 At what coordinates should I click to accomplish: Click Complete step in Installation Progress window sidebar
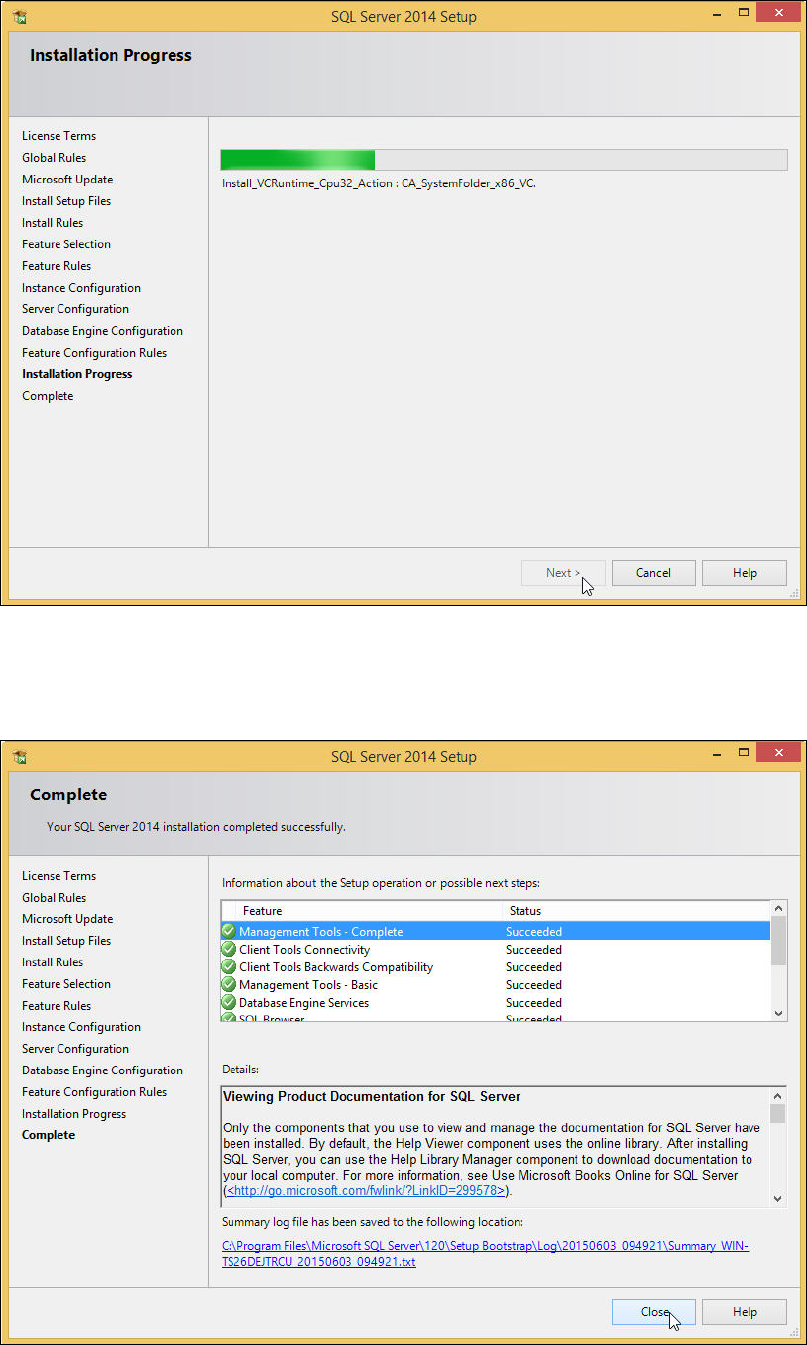(47, 396)
